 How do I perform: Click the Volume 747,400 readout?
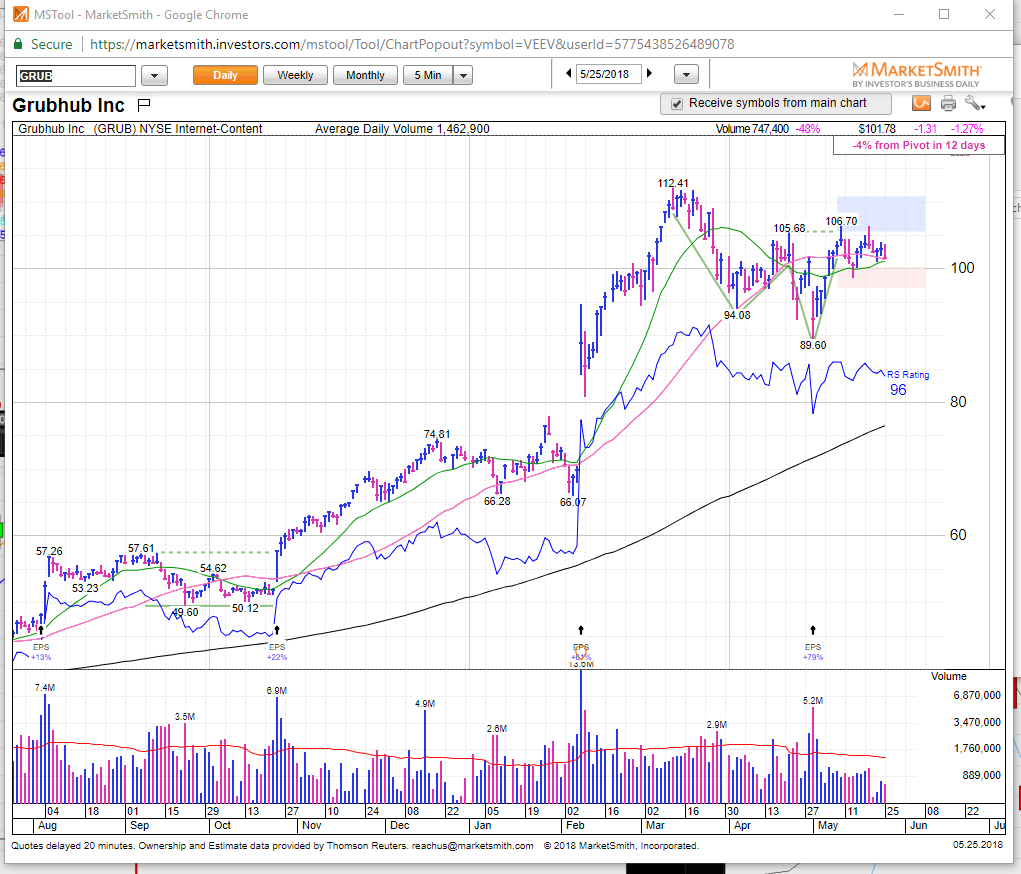tap(752, 129)
